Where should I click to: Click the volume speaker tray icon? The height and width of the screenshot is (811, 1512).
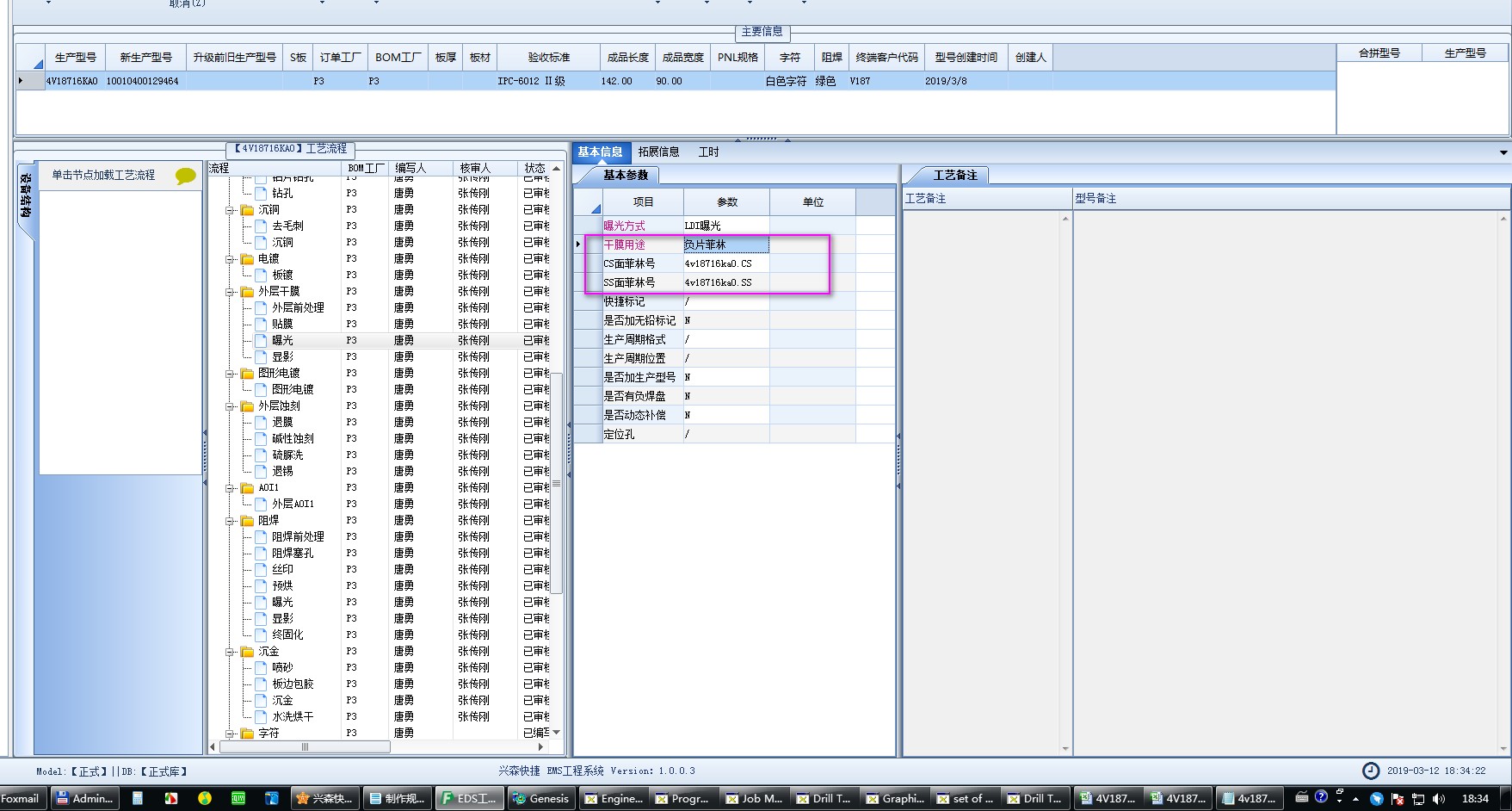pos(1439,799)
